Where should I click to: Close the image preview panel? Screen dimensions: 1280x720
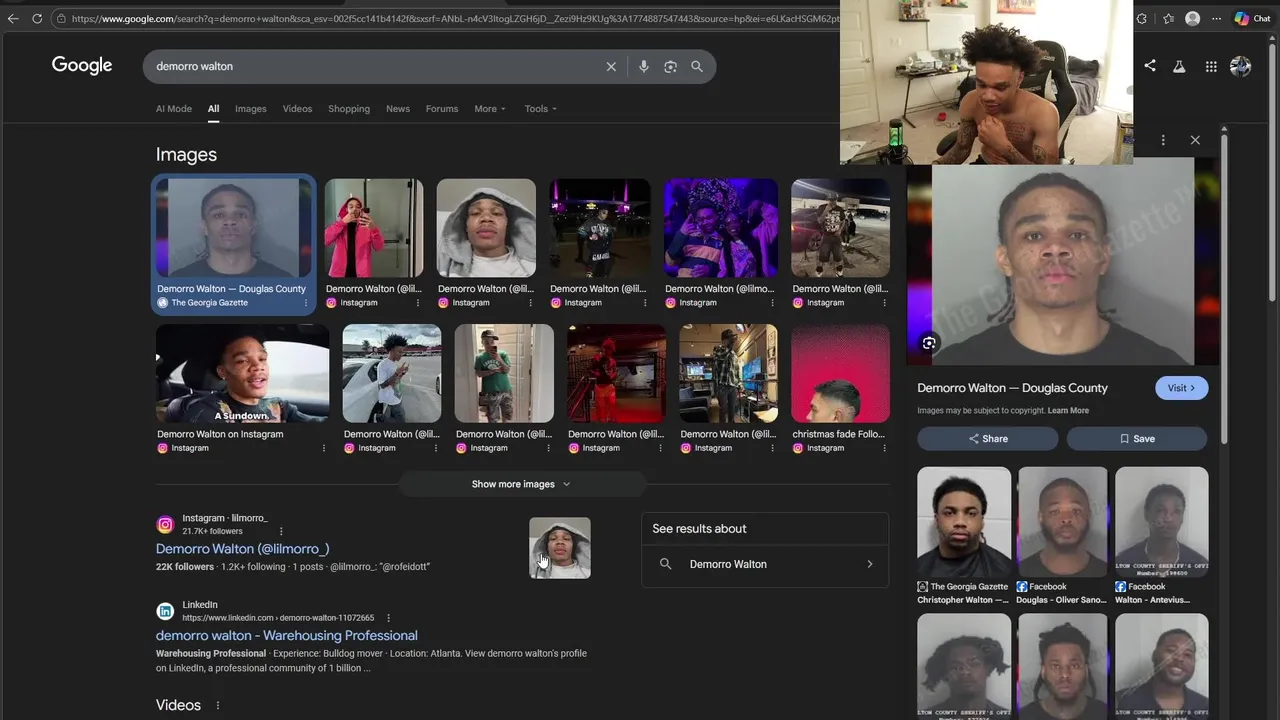click(x=1195, y=140)
